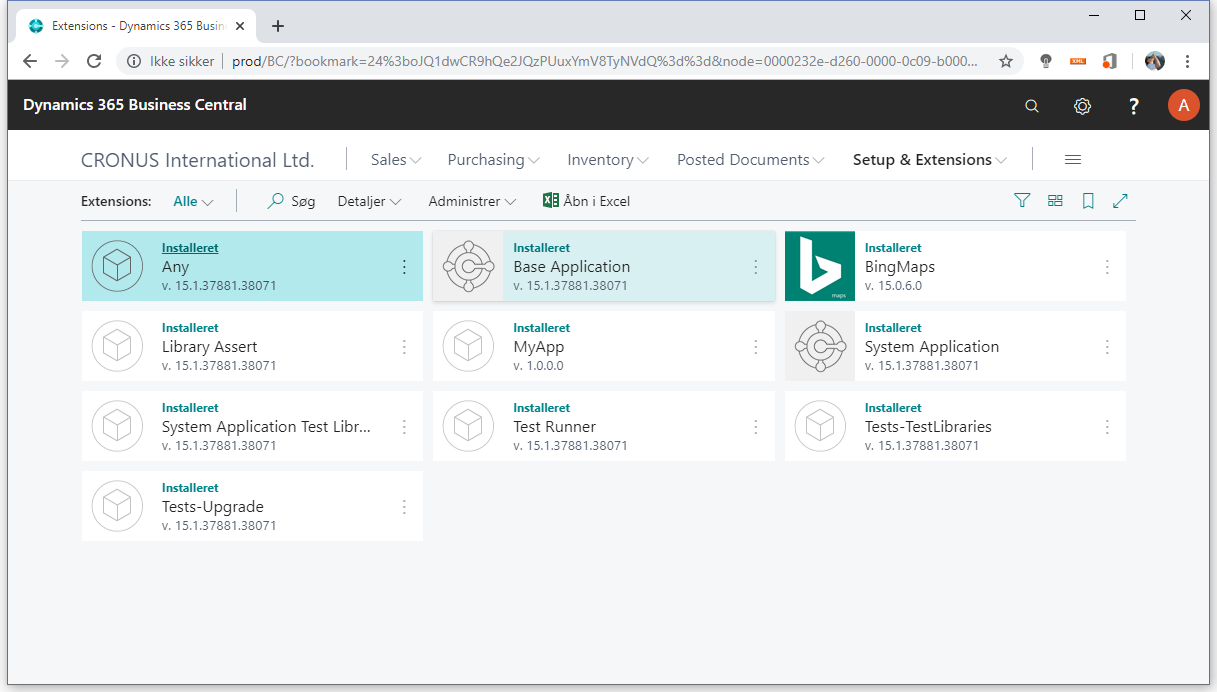Image resolution: width=1217 pixels, height=692 pixels.
Task: Open the site info 'Ikke sikker' indicator
Action: click(x=171, y=61)
